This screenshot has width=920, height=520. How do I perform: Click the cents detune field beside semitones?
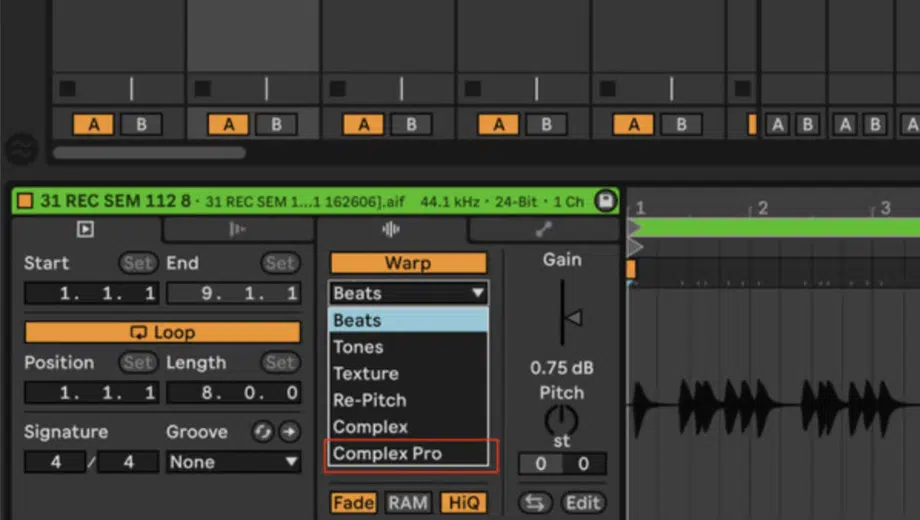click(x=584, y=464)
